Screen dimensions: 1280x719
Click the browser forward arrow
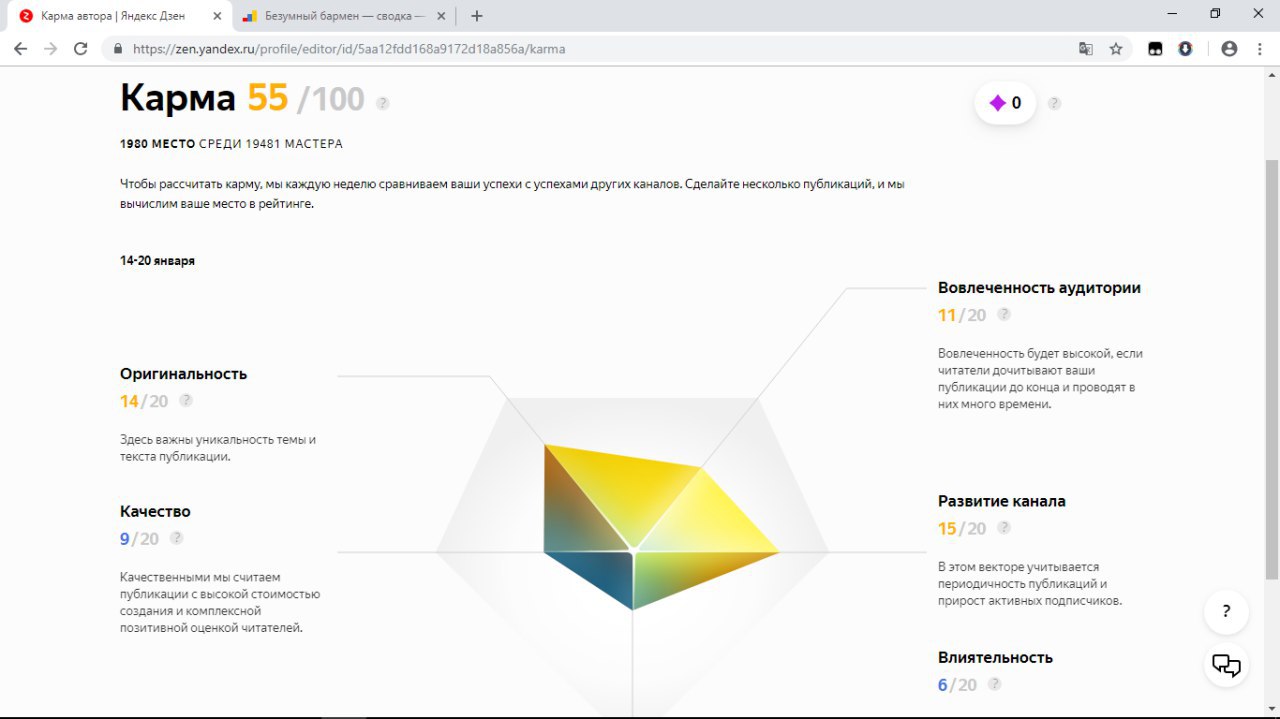click(51, 48)
